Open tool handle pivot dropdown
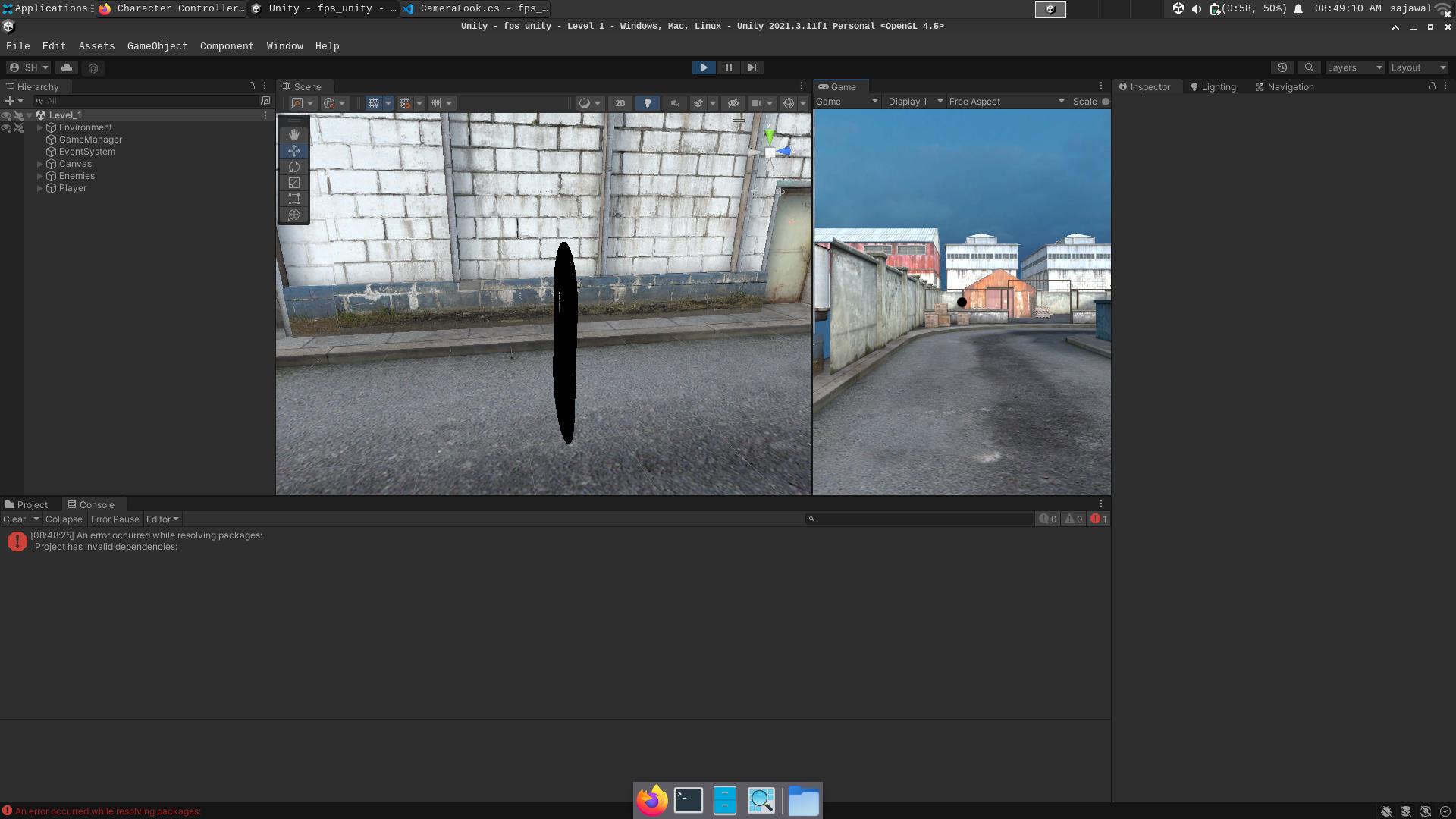The image size is (1456, 819). click(x=303, y=103)
